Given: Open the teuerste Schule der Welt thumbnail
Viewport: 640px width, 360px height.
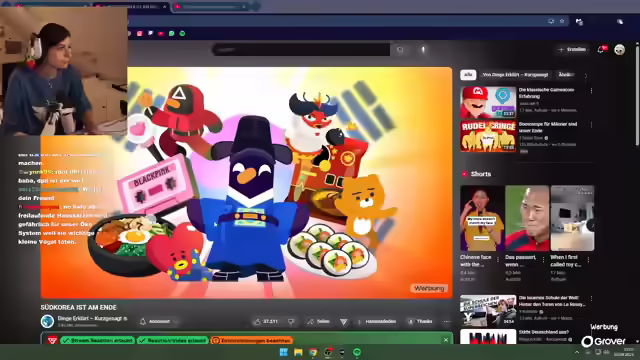Looking at the screenshot, I should 488,311.
